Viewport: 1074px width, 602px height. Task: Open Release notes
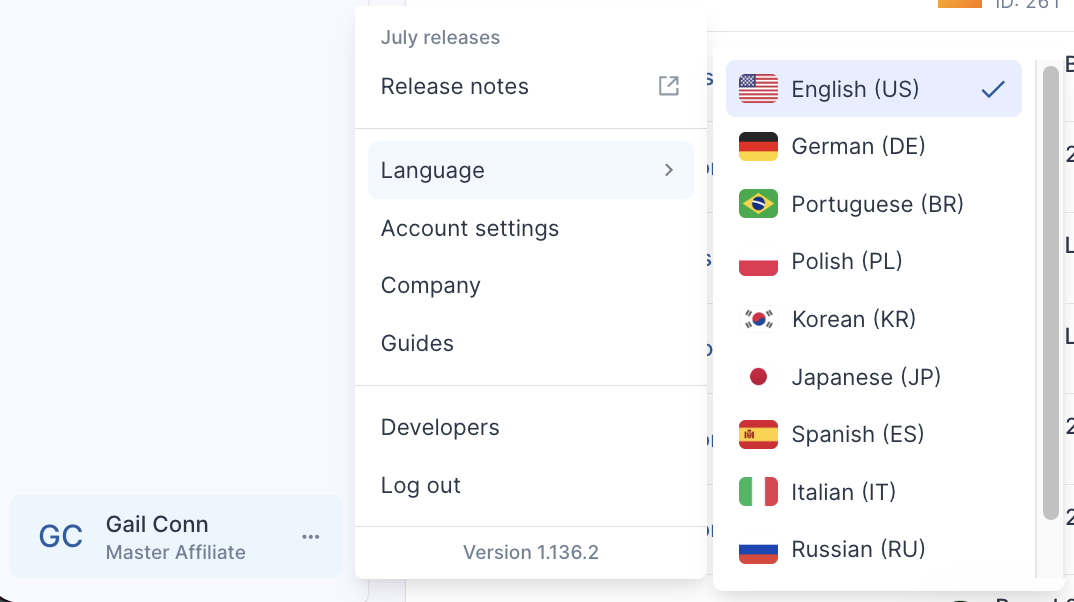pyautogui.click(x=531, y=86)
